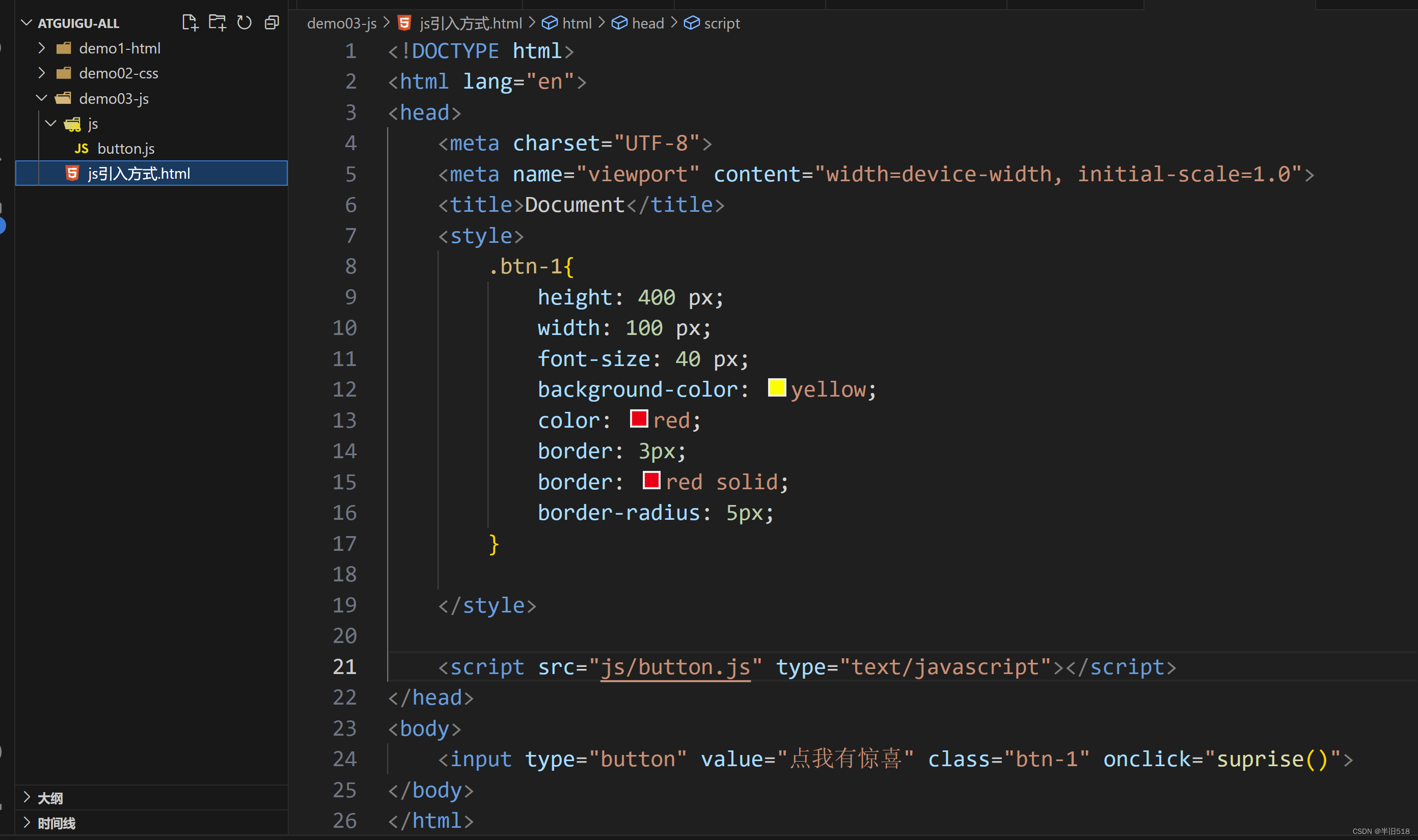Refresh the explorer tree
This screenshot has width=1418, height=840.
pos(244,22)
